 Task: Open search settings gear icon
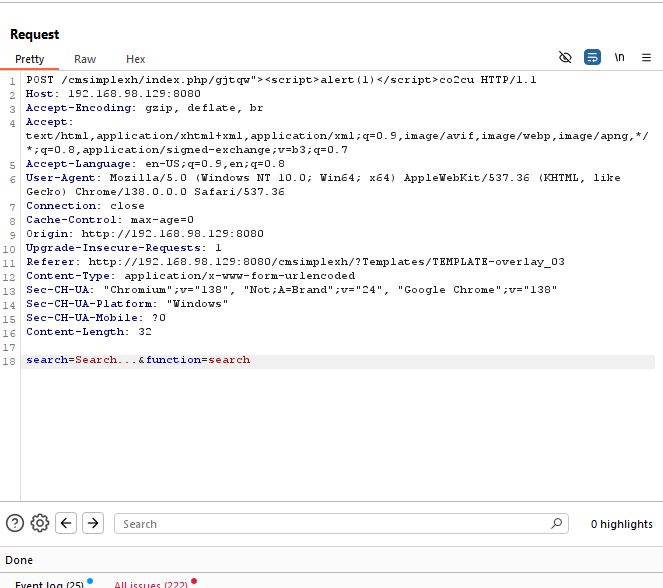40,523
